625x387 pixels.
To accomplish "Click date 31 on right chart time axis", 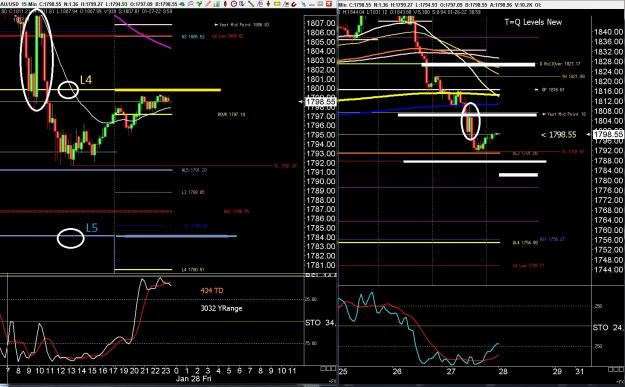I will (579, 371).
